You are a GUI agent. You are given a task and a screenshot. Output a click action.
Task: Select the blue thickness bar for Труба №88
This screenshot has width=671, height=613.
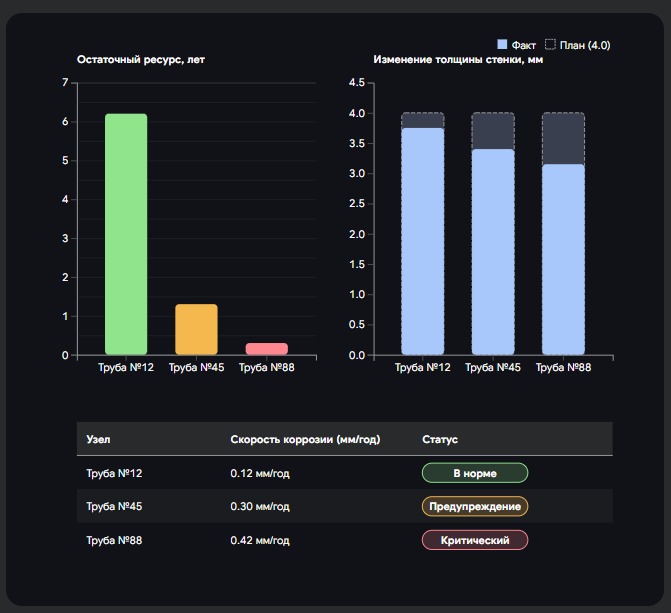(x=563, y=260)
